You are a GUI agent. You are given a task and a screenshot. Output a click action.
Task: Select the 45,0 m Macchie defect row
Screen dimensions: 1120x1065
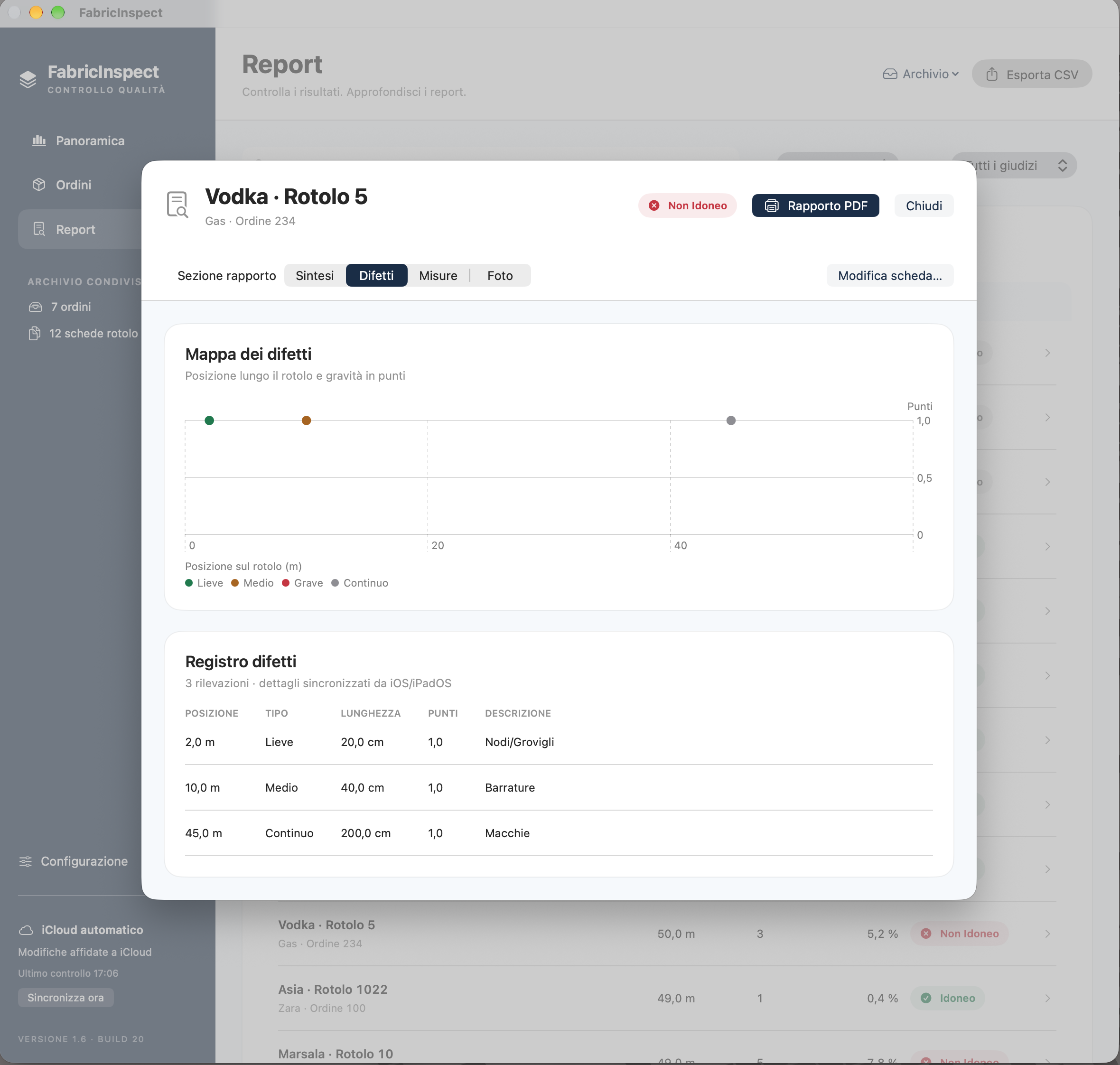(559, 833)
